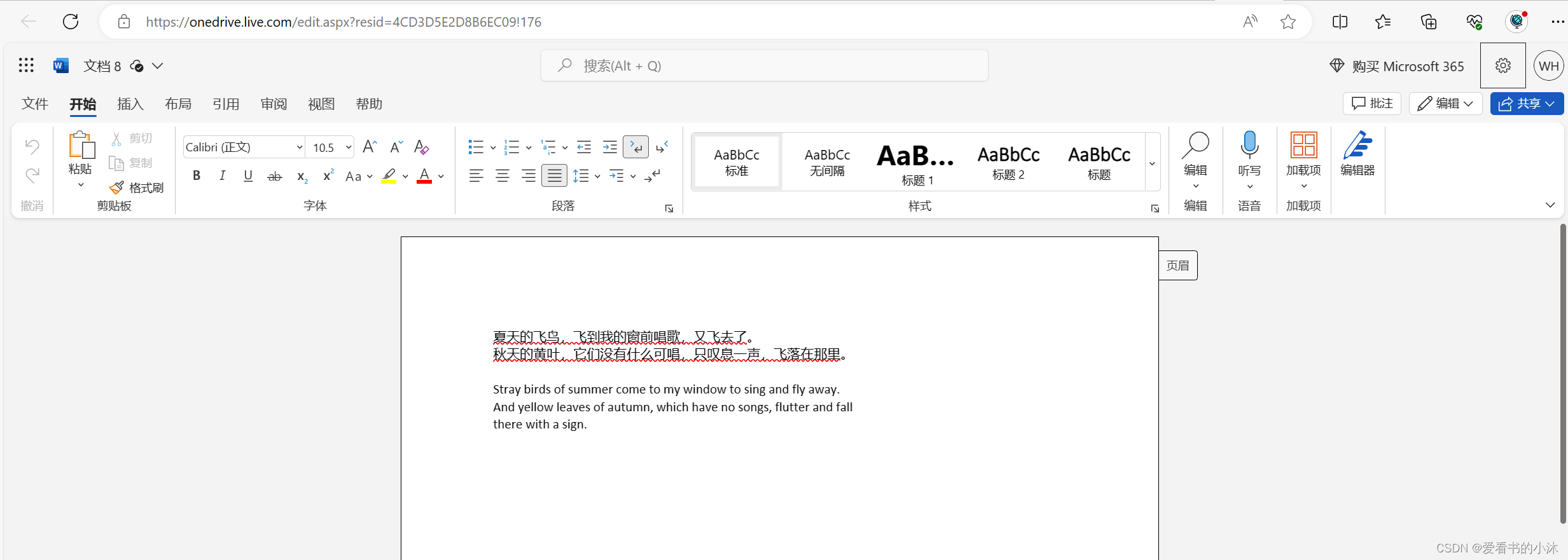The height and width of the screenshot is (560, 1568).
Task: Refresh the browser page
Action: pyautogui.click(x=71, y=22)
